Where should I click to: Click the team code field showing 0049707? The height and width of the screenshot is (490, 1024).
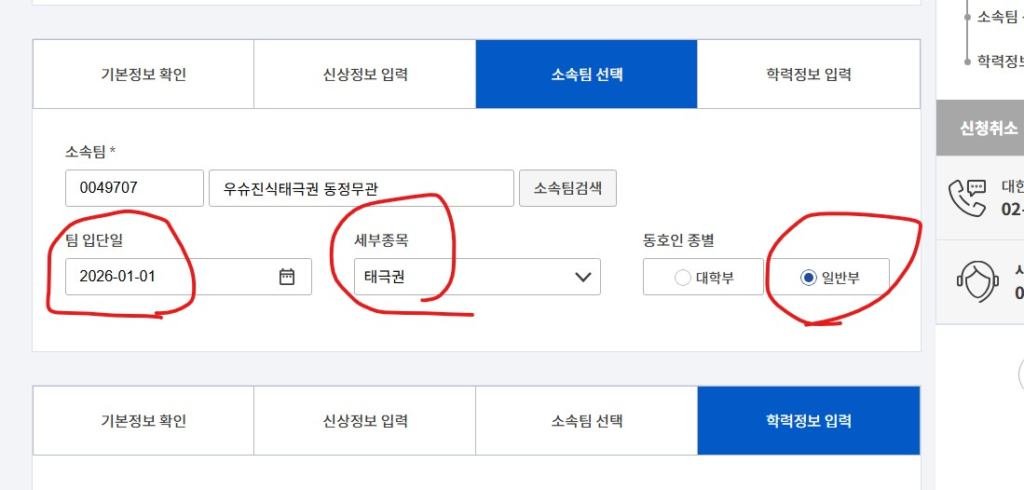pyautogui.click(x=134, y=188)
